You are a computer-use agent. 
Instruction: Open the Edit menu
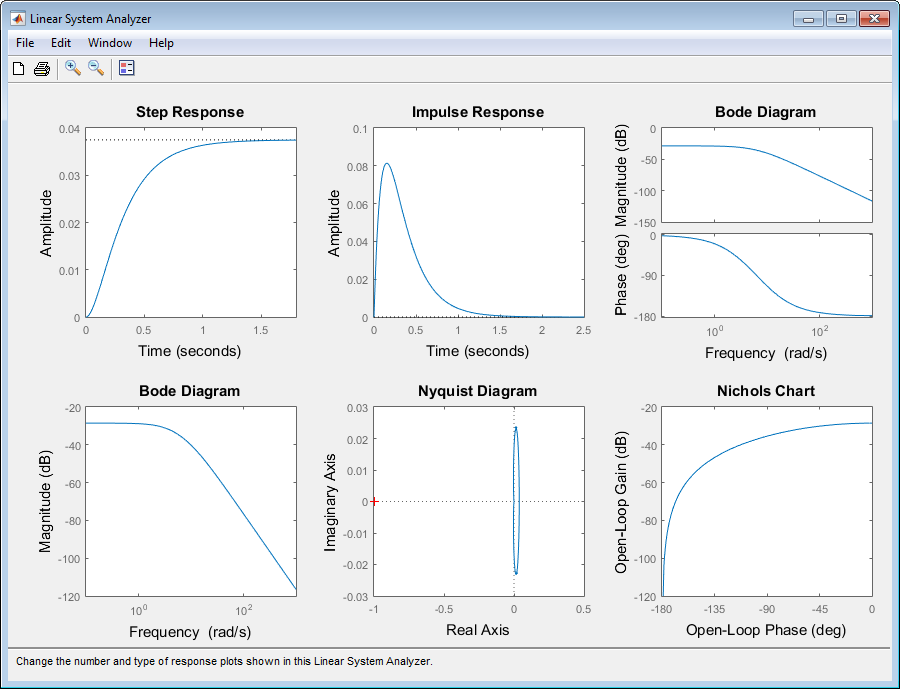point(61,43)
